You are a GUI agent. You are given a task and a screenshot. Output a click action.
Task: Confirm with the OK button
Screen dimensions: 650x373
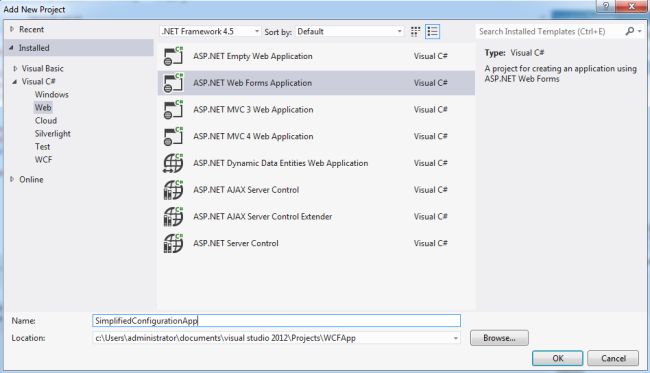coord(558,358)
